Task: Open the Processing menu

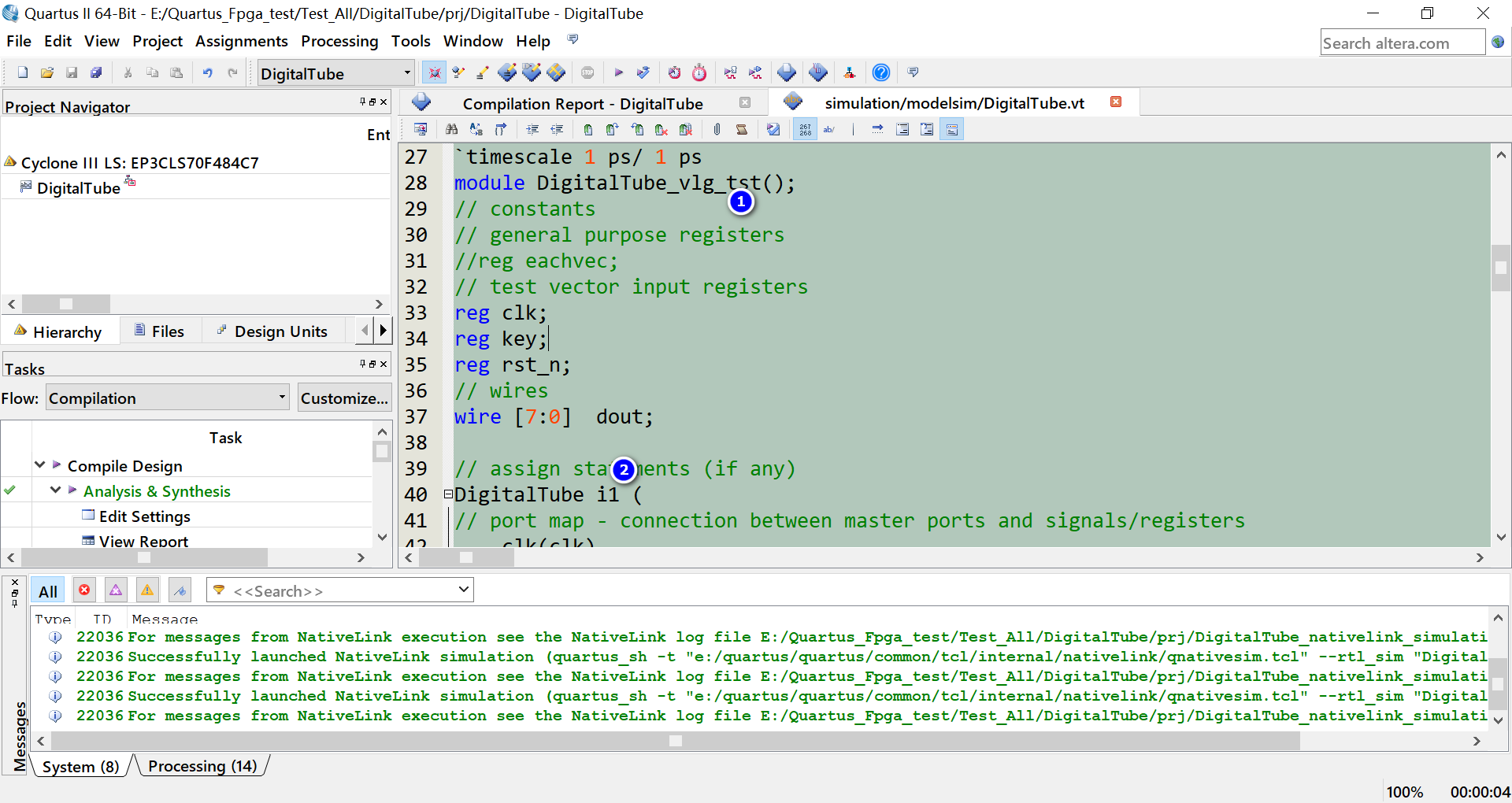Action: click(339, 41)
